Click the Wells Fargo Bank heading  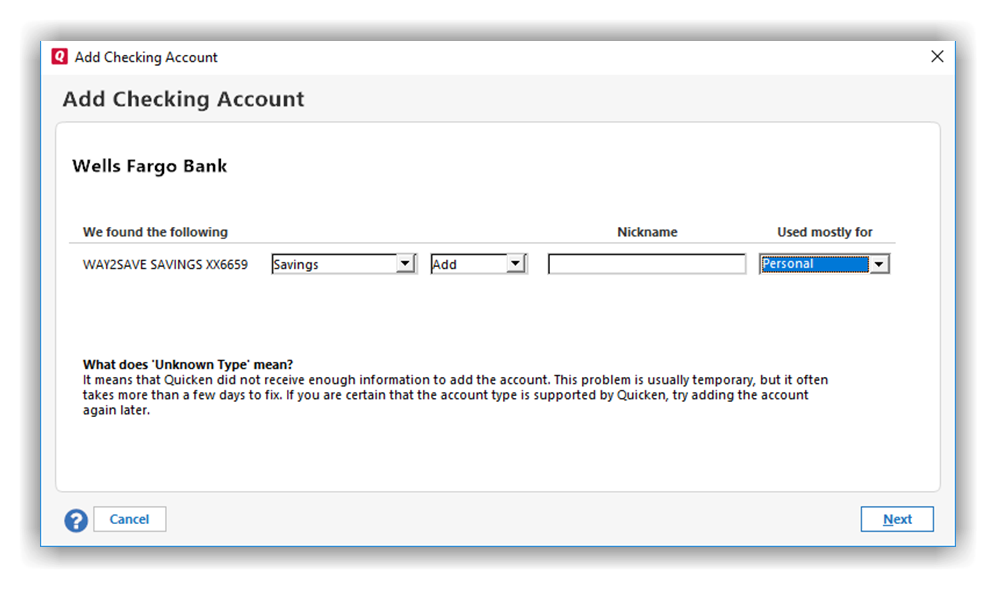150,166
